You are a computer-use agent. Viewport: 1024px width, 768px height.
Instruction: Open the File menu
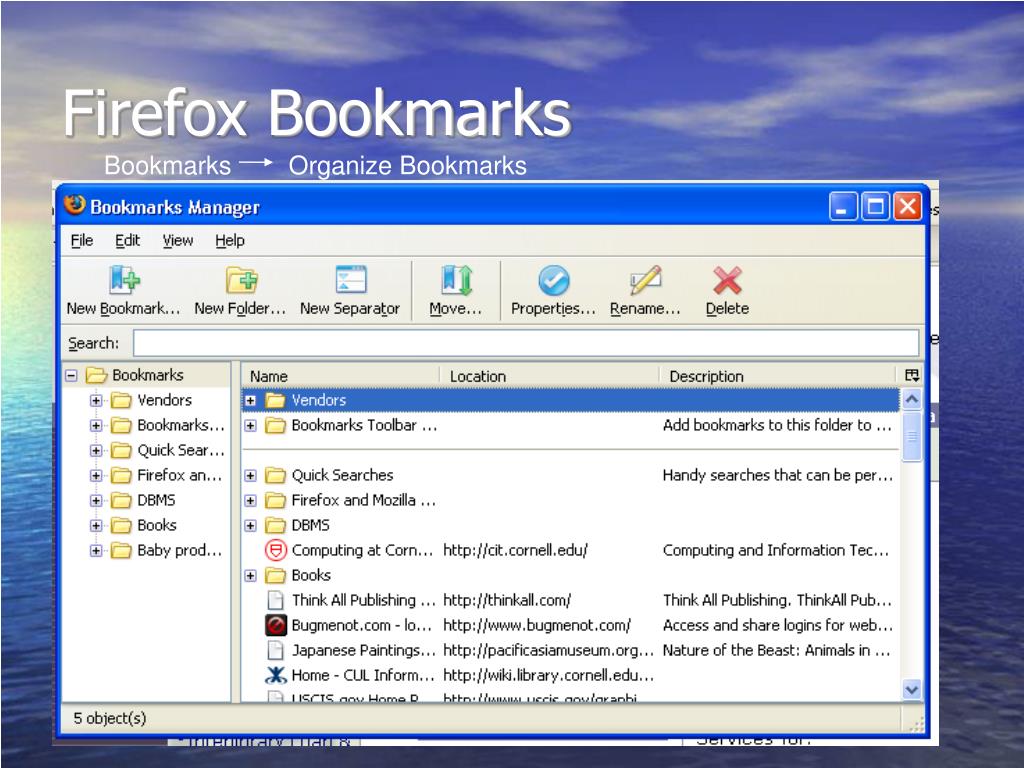point(82,240)
